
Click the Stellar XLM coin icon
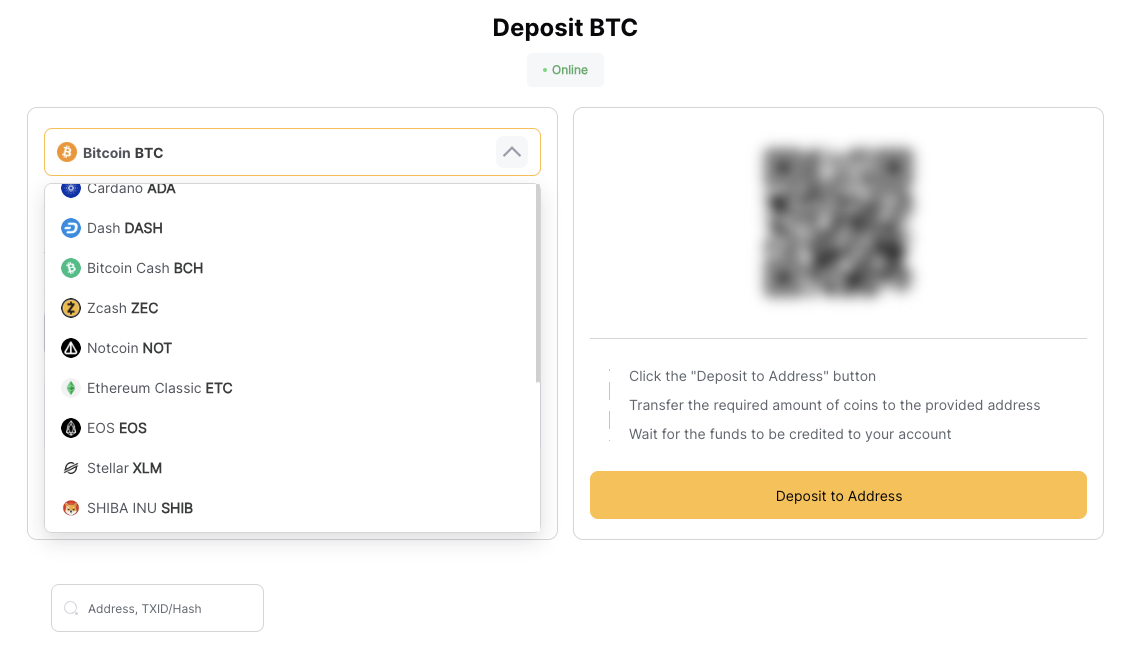pos(69,468)
